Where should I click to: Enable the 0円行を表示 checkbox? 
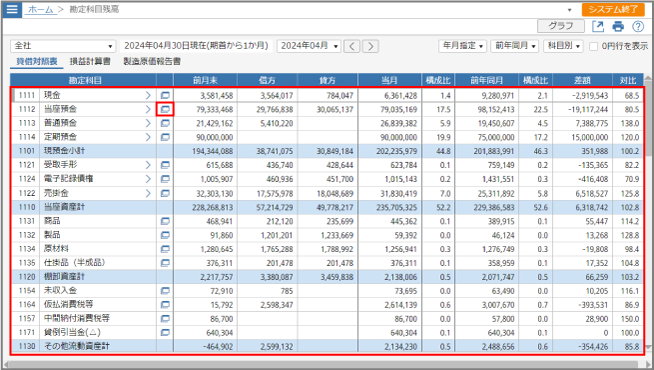[593, 46]
